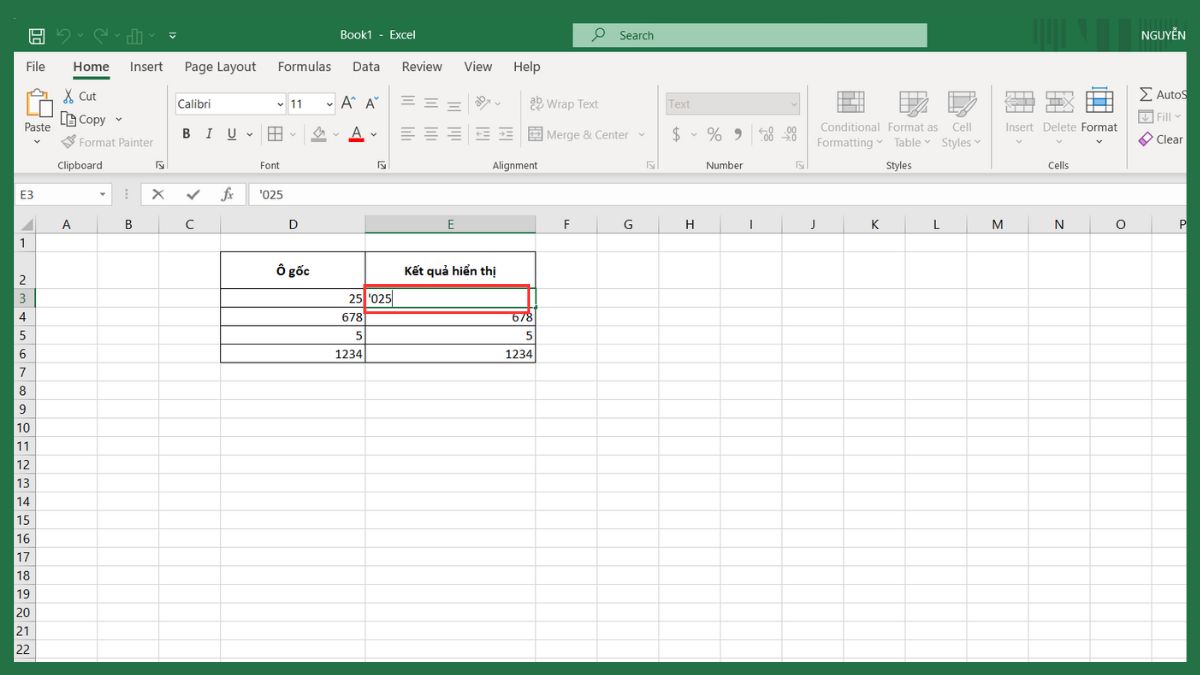Click the Cancel entry X icon
The image size is (1200, 675).
[x=158, y=194]
